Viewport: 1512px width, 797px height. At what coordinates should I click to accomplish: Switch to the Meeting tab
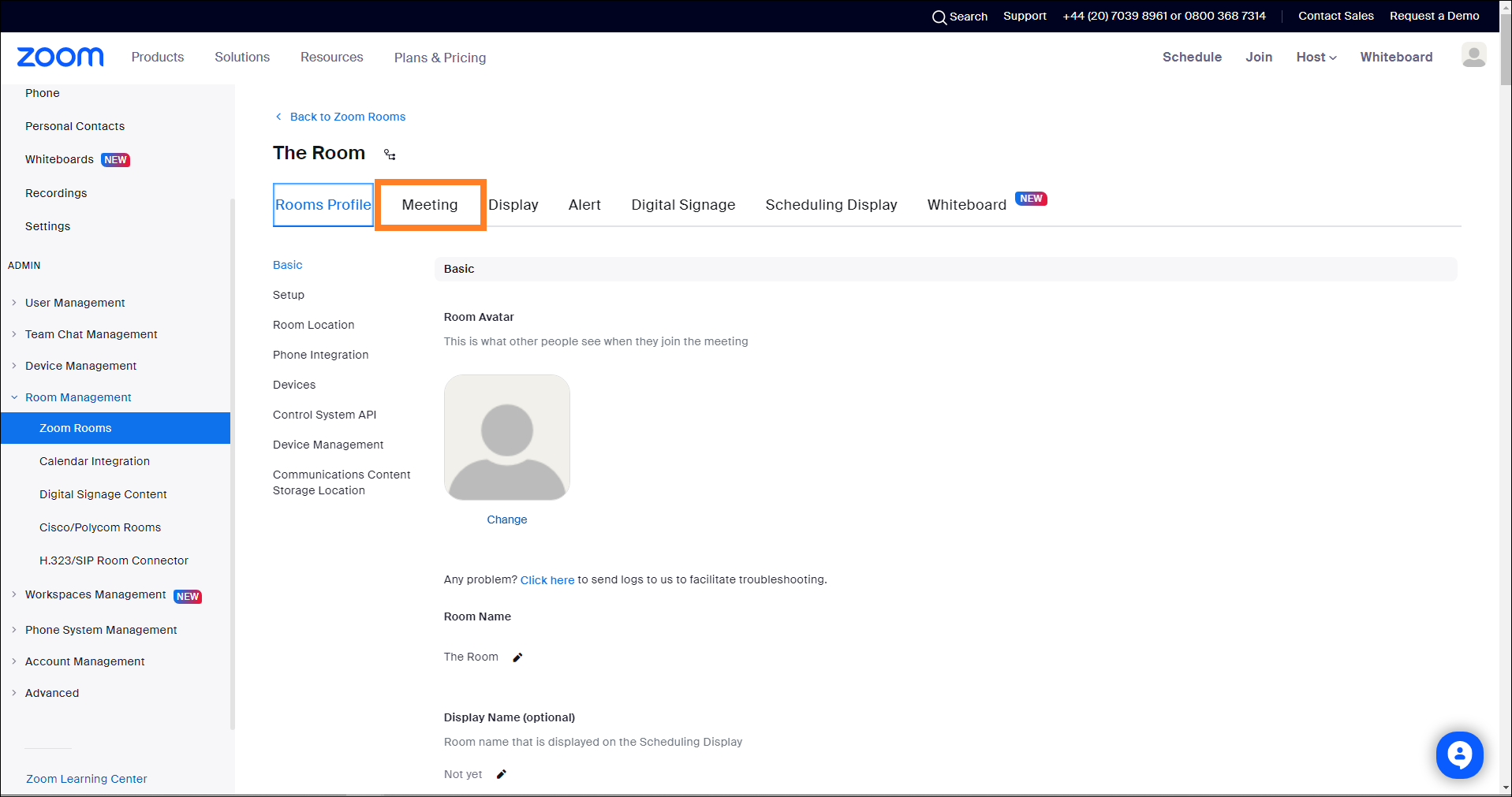[429, 205]
